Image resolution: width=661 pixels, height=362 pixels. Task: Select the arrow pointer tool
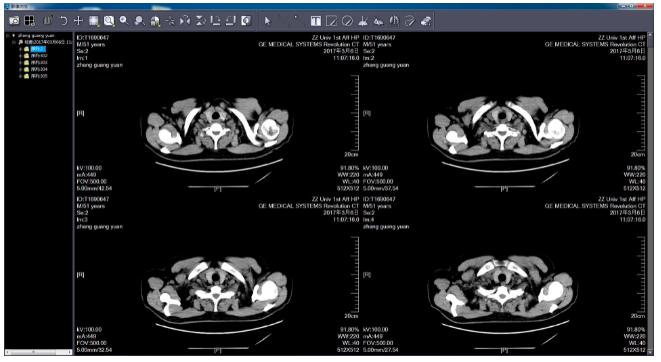pos(267,20)
